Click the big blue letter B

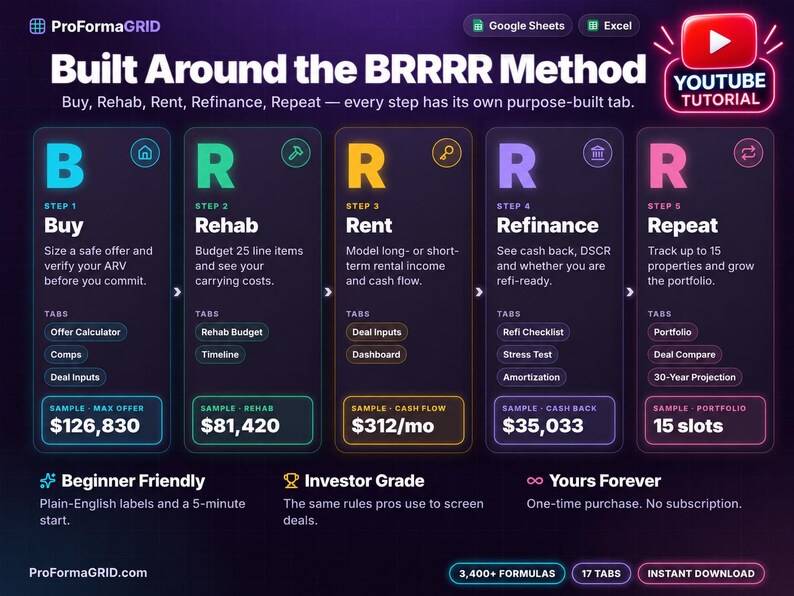click(x=65, y=166)
